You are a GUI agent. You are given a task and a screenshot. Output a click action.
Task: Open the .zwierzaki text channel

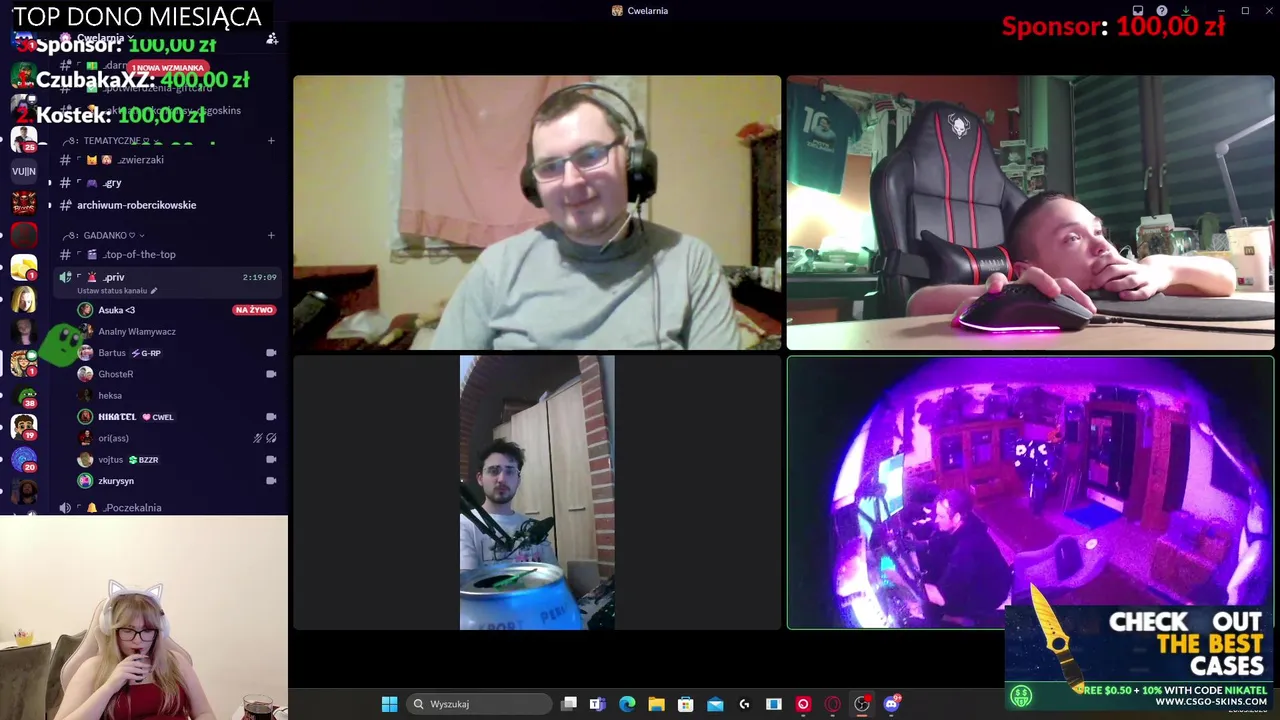[x=168, y=160]
